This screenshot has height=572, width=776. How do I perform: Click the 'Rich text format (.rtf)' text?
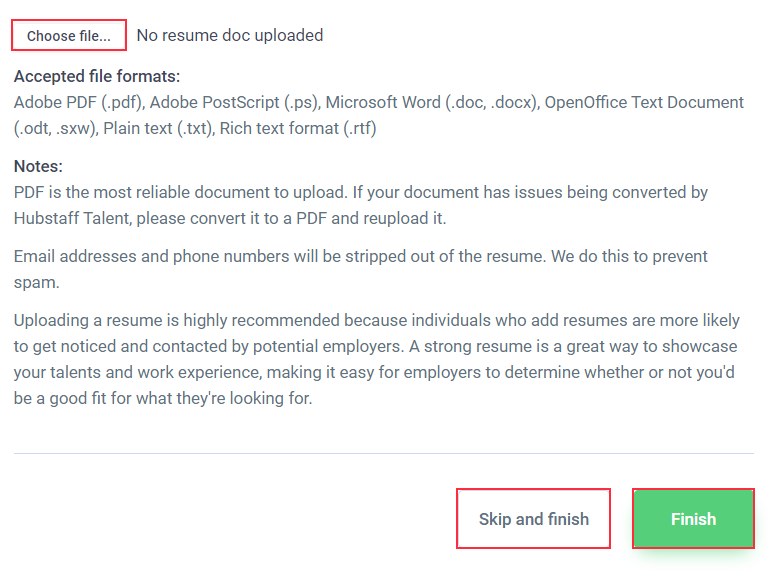298,129
